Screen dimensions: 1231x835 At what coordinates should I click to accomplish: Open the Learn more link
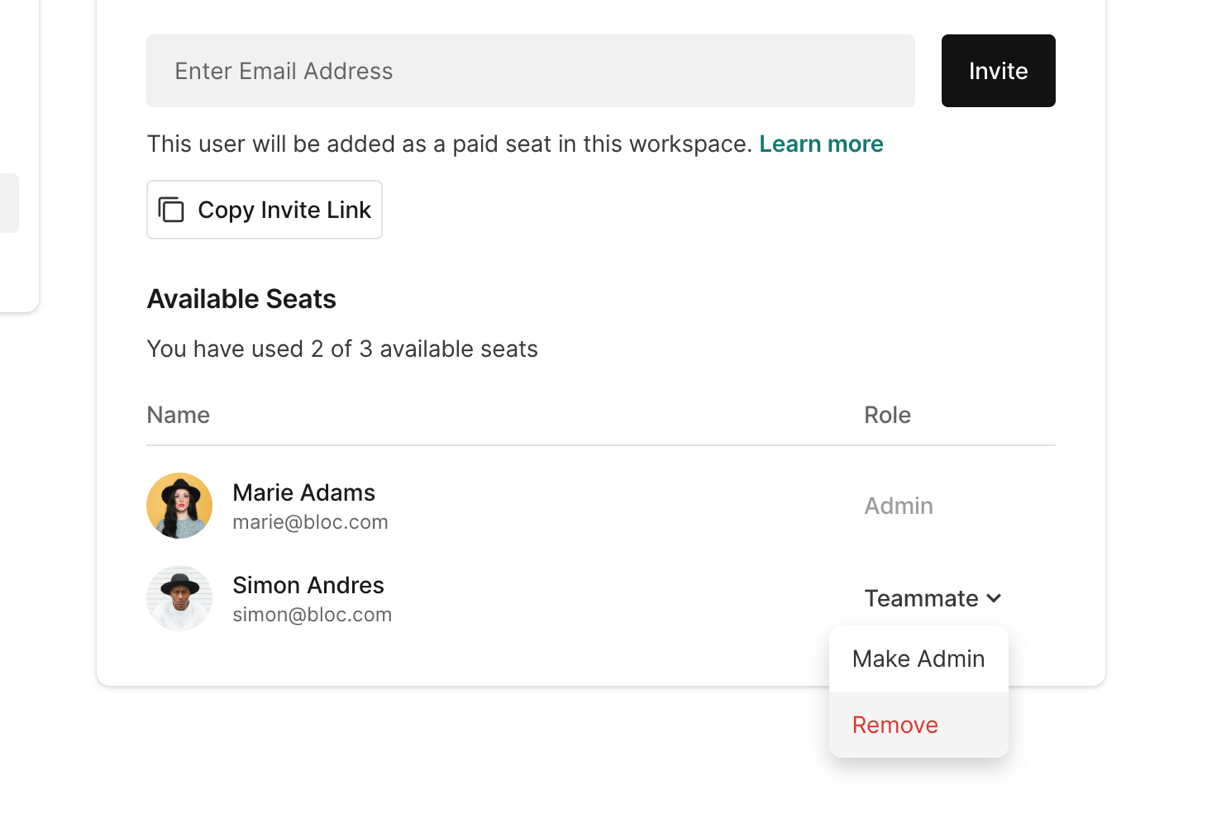821,144
